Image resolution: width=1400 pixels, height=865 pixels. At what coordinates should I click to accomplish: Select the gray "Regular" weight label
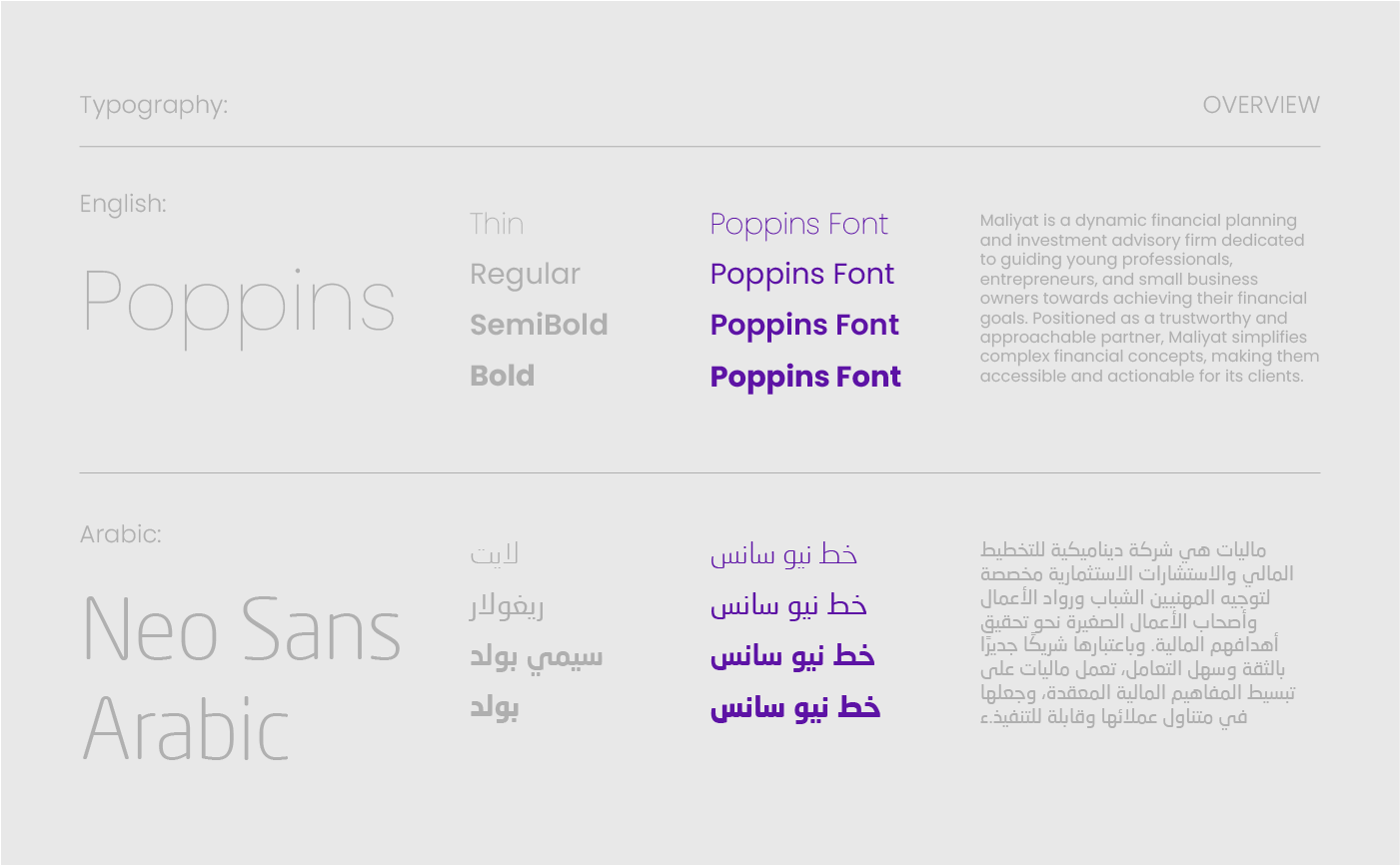coord(525,275)
